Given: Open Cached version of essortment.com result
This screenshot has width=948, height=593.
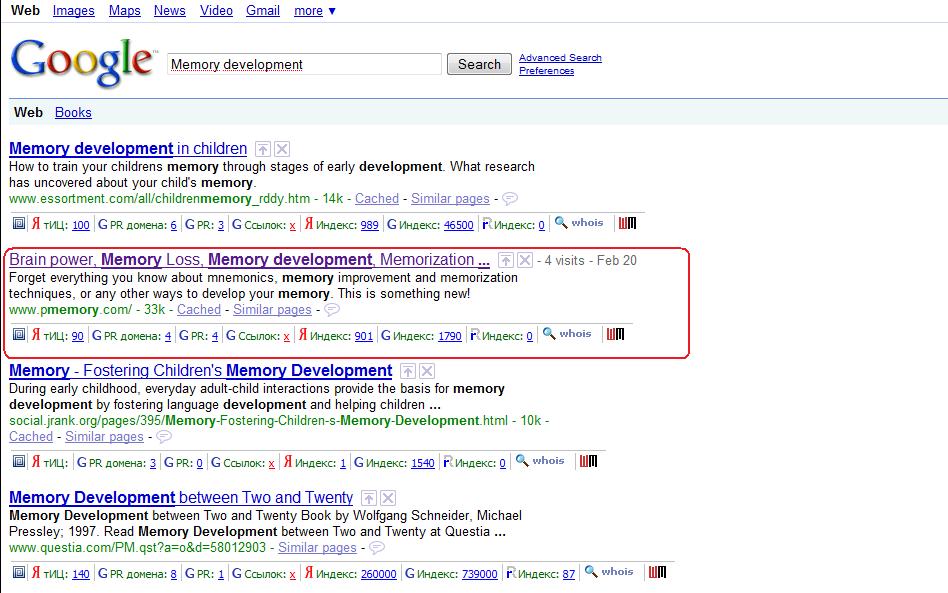Looking at the screenshot, I should point(377,198).
